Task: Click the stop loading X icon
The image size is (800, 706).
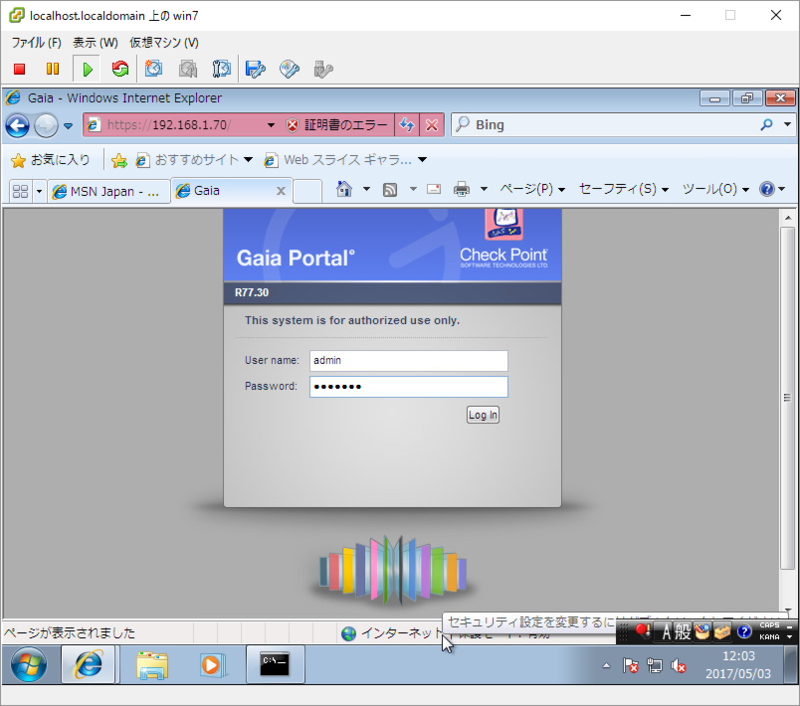Action: pos(432,125)
